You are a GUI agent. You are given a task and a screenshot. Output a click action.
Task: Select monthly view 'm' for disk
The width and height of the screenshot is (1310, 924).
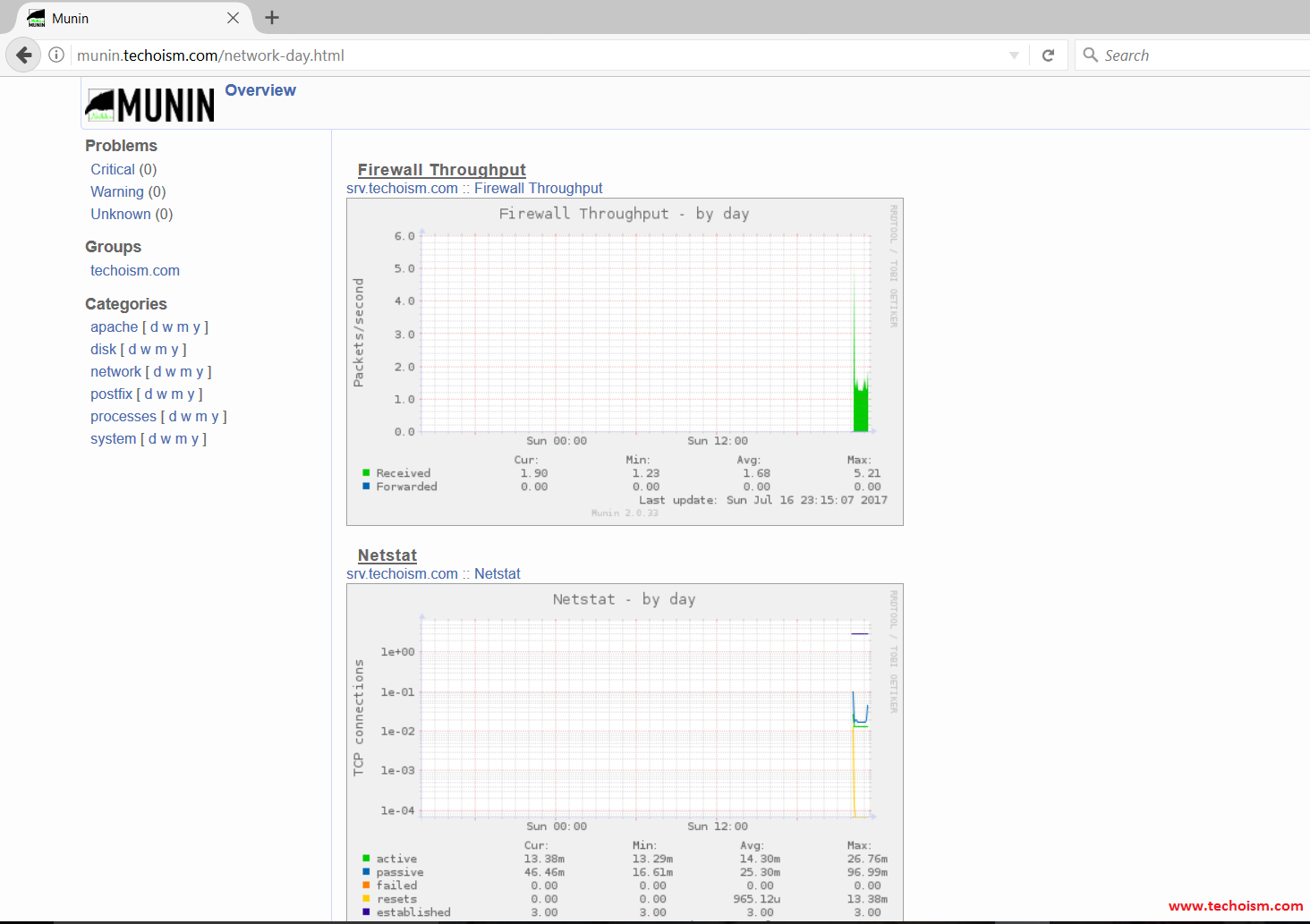click(x=161, y=350)
